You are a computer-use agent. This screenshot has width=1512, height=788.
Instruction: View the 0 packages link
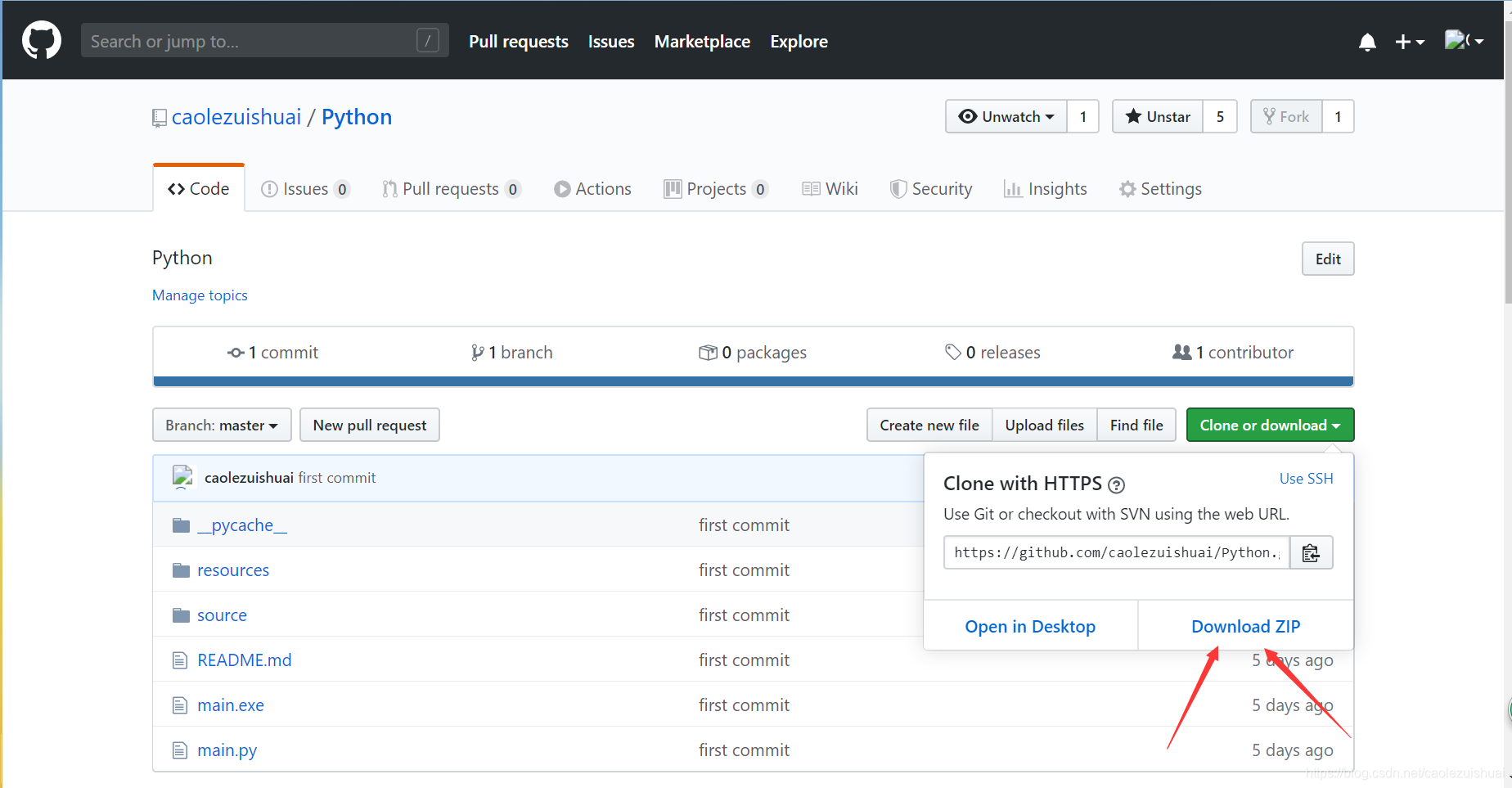pyautogui.click(x=753, y=353)
